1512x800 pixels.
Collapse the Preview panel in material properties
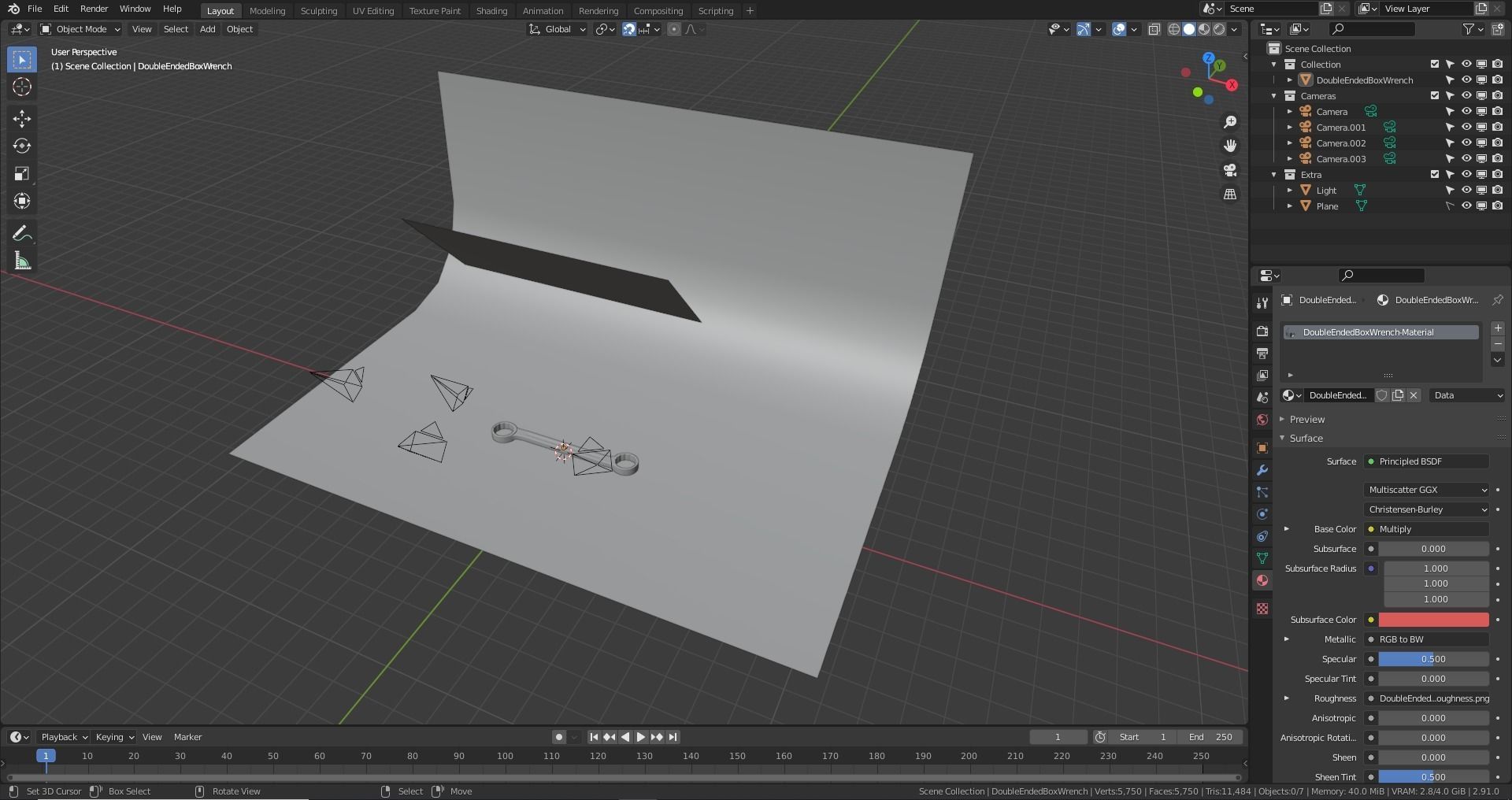pos(1307,419)
